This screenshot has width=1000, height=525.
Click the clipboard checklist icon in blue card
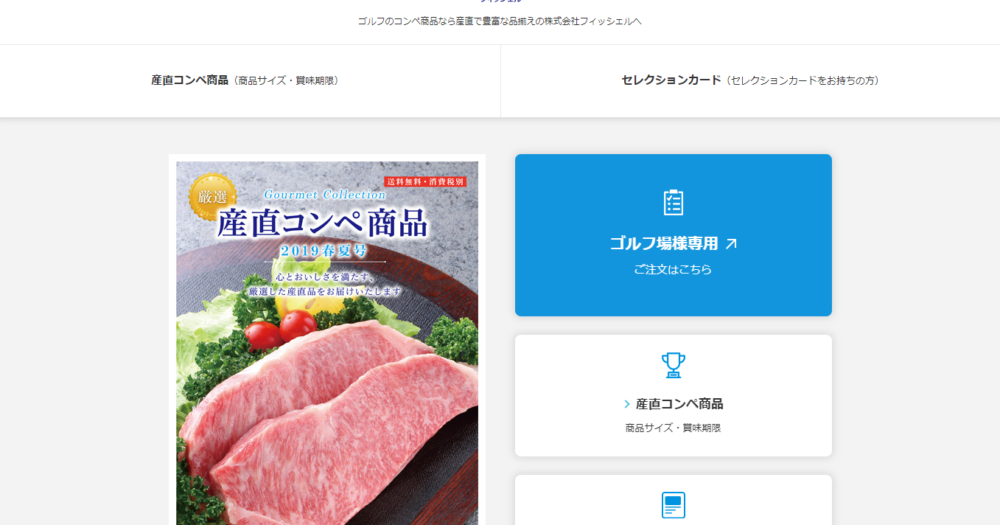[673, 202]
